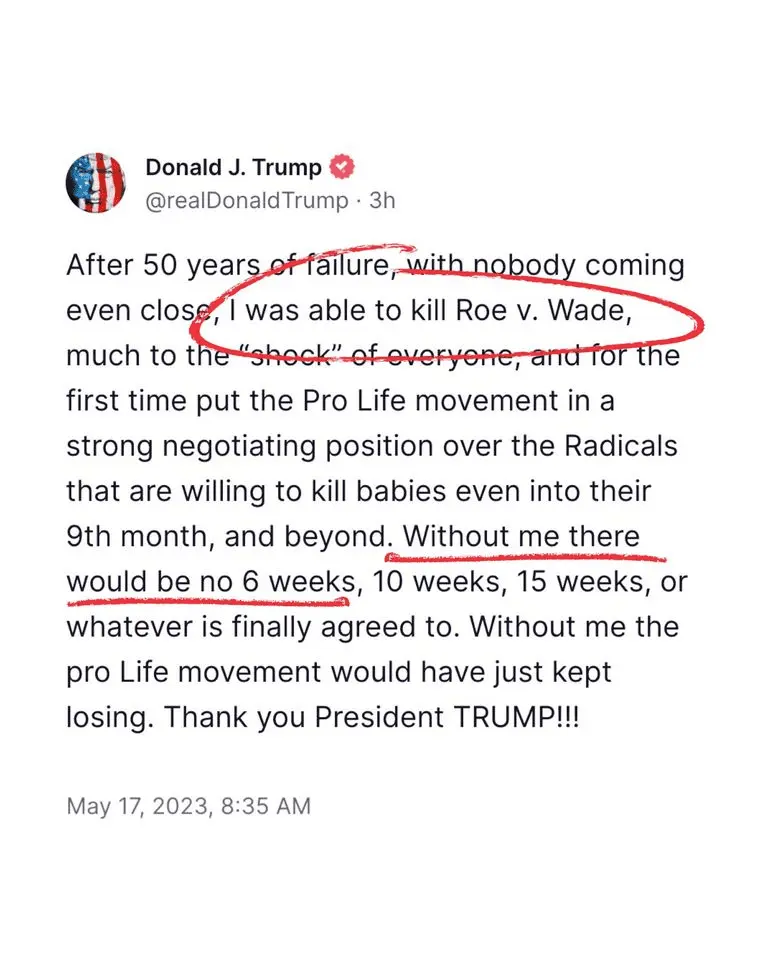Screen dimensions: 768x960
Task: Select the underlined 'Without me there' text
Action: tap(521, 536)
